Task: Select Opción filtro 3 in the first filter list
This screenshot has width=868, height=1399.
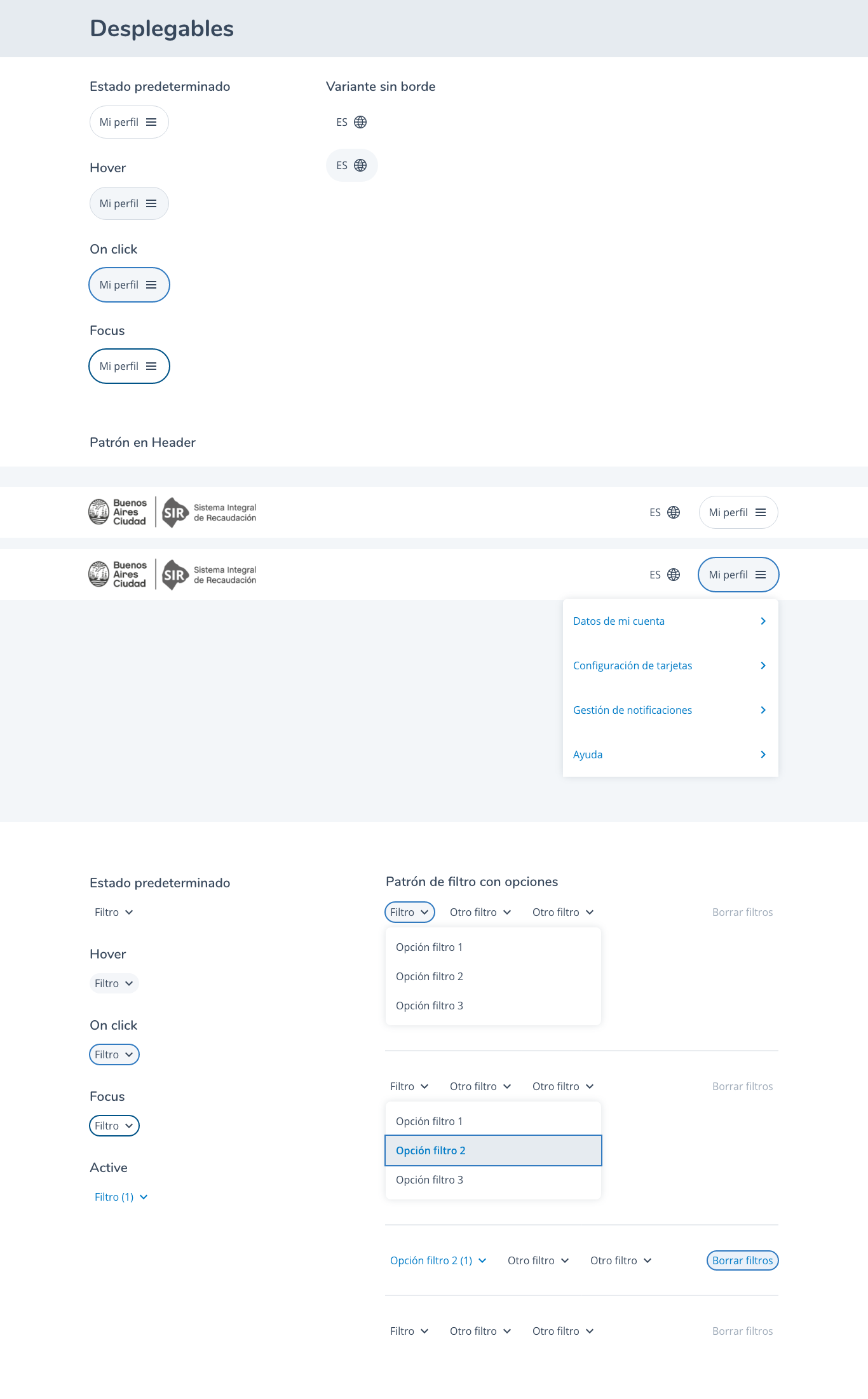Action: (x=493, y=1006)
